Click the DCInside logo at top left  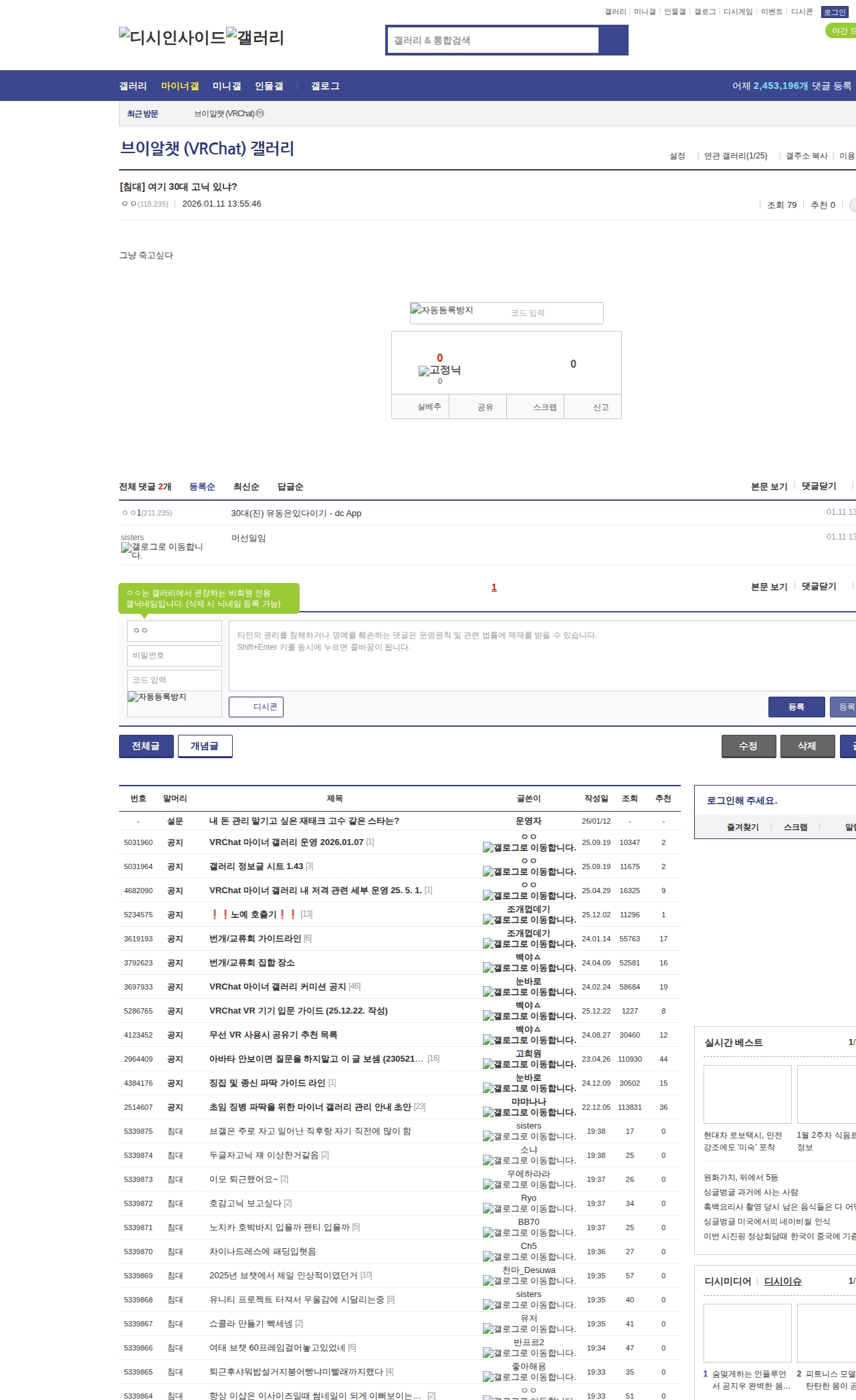pos(172,37)
